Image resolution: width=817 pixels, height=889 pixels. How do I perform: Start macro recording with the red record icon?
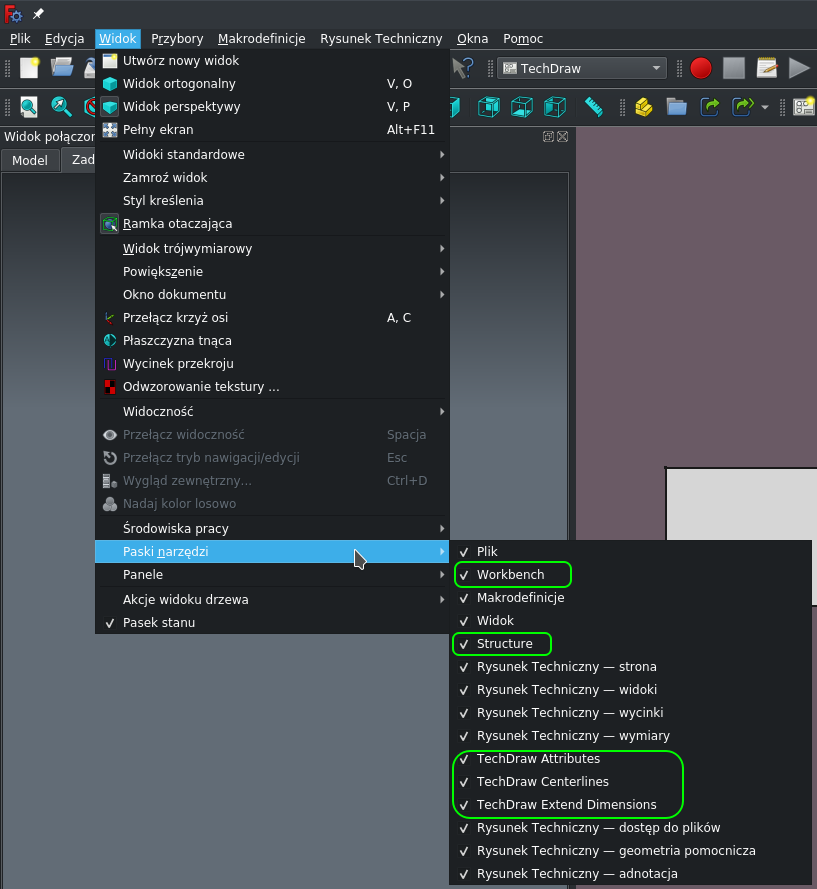(700, 67)
